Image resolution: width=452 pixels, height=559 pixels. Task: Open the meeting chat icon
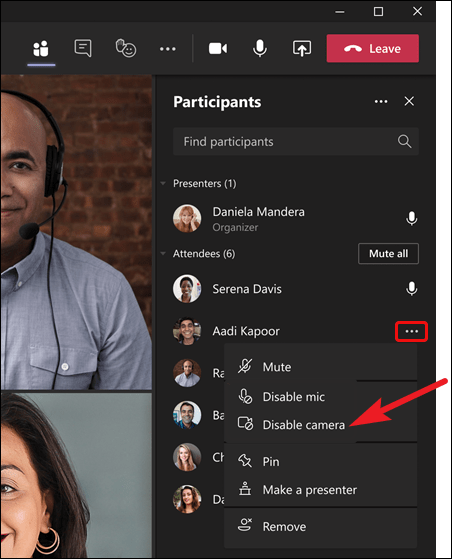[83, 48]
